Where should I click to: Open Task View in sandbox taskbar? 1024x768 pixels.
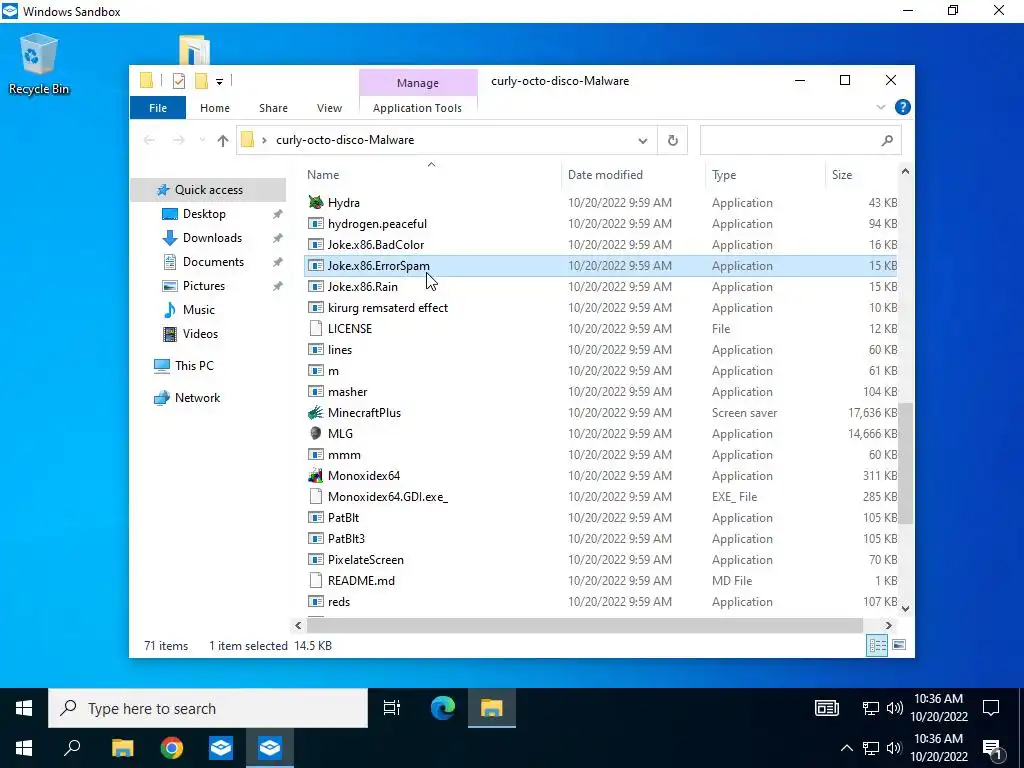coord(392,708)
